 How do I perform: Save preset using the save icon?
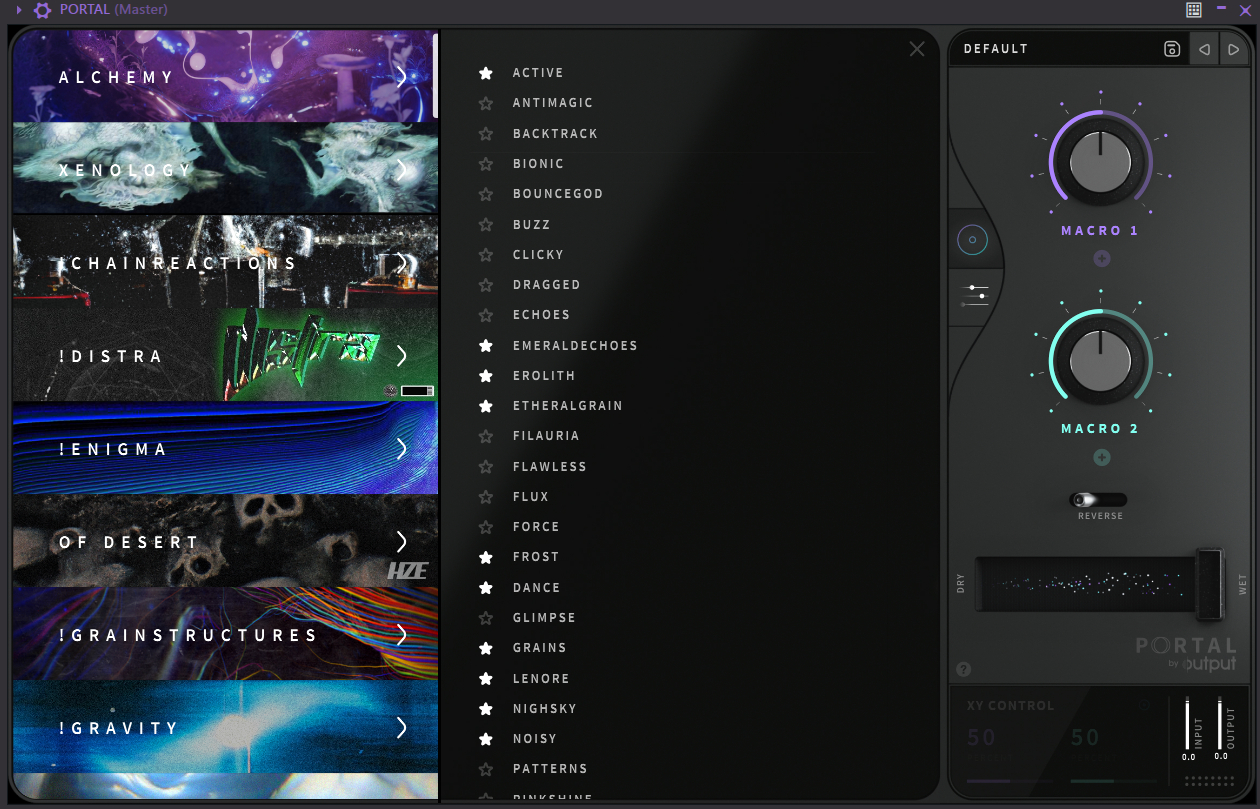click(1172, 49)
